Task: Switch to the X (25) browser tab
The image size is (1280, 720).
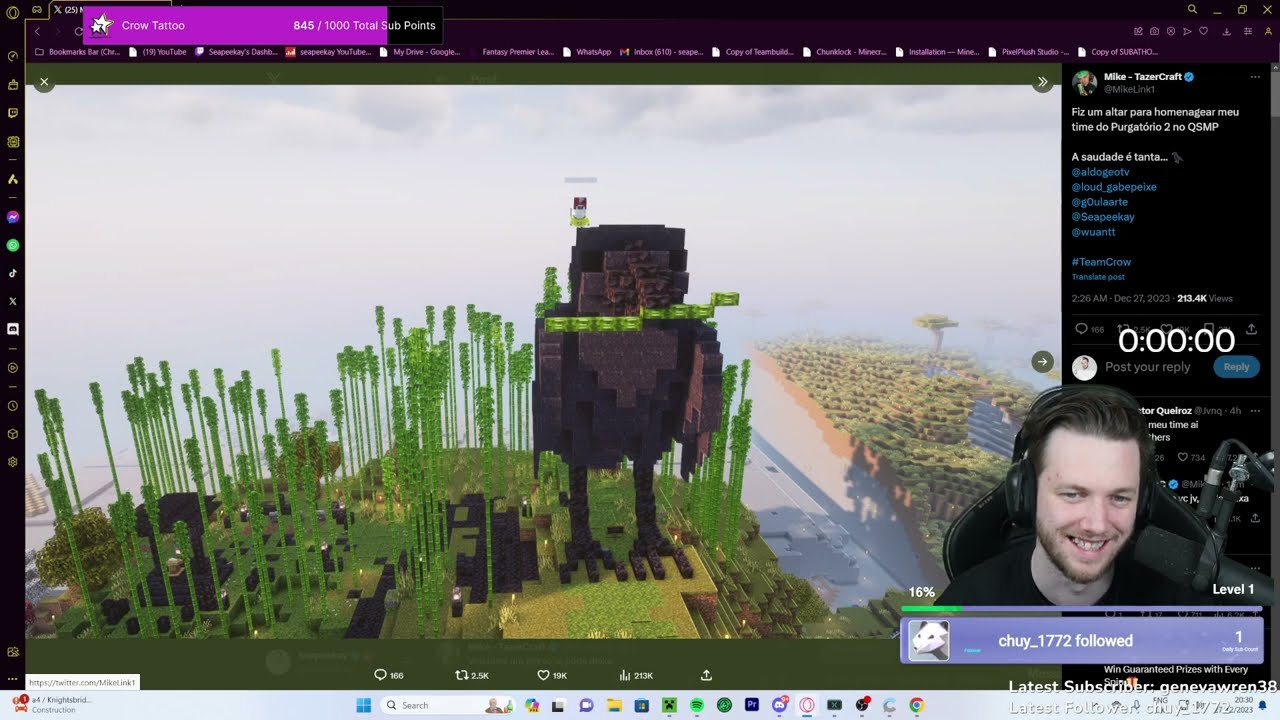Action: pos(70,9)
